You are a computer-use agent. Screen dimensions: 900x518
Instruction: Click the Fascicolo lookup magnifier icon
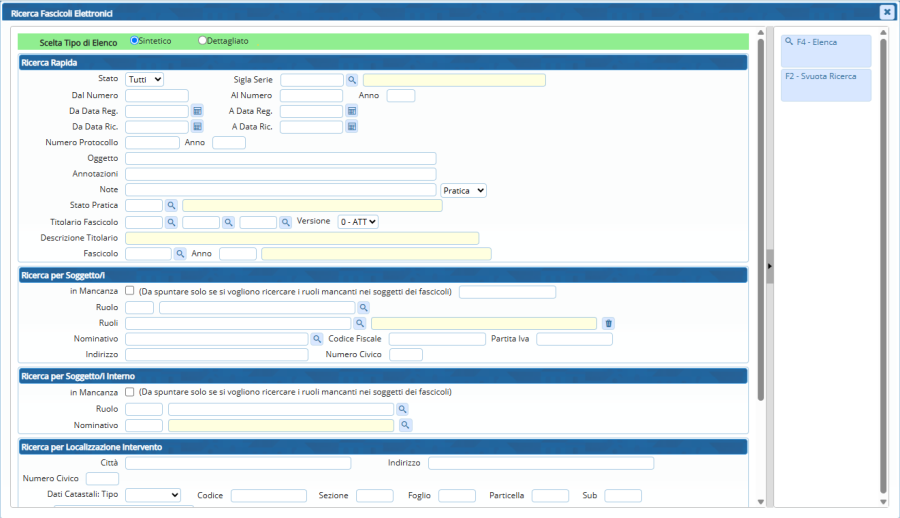(181, 254)
